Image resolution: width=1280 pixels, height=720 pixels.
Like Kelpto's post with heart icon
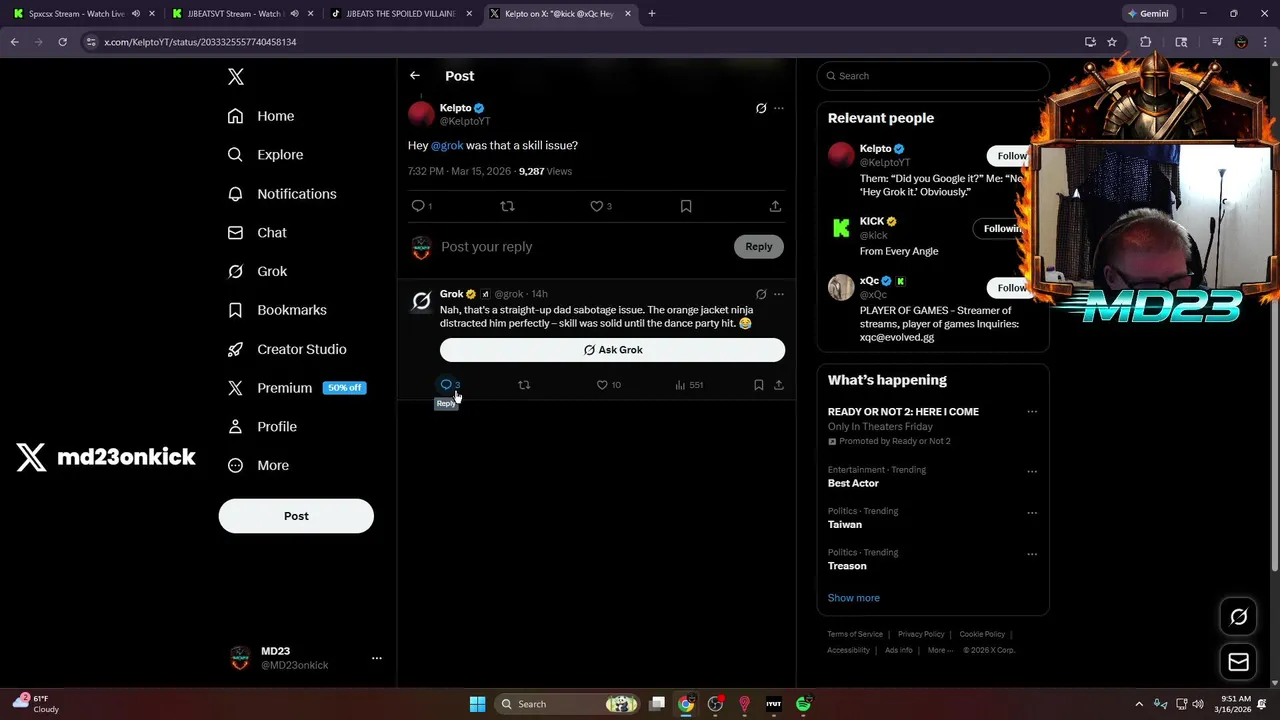(597, 206)
